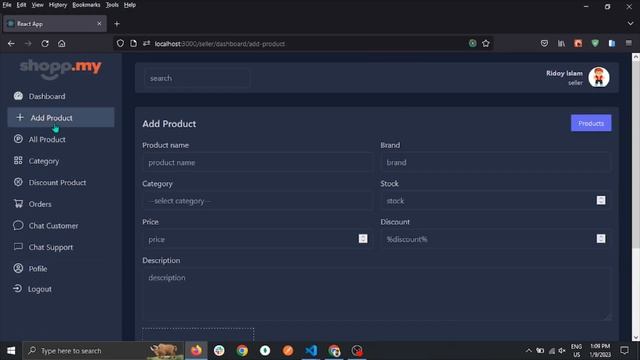This screenshot has width=640, height=360.
Task: Click the browser Forward arrow
Action: tap(28, 43)
